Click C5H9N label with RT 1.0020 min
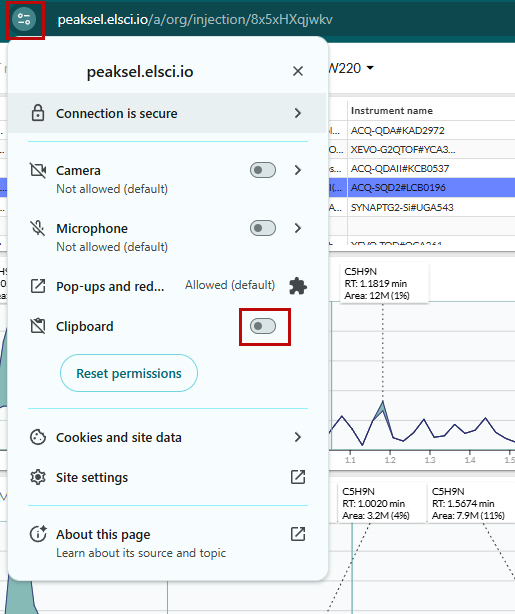The image size is (515, 614). point(376,503)
